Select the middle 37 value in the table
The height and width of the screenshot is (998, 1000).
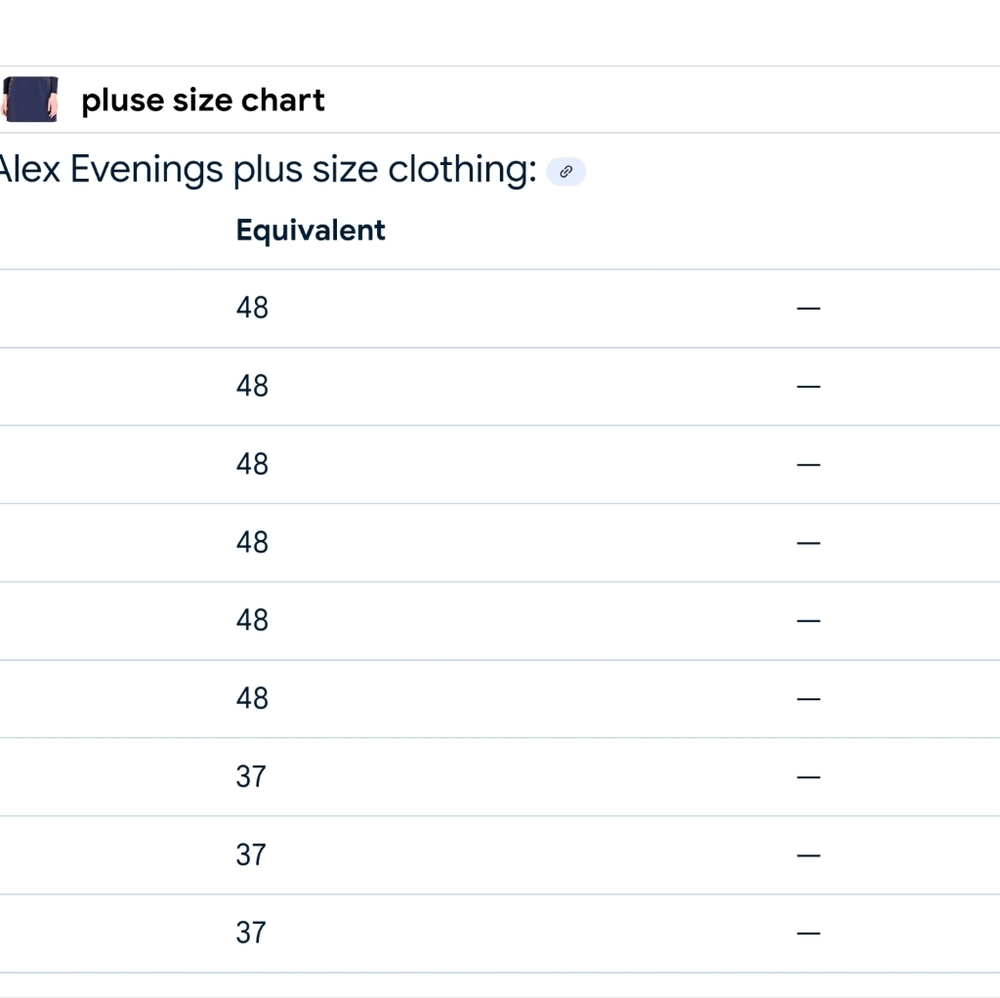251,855
